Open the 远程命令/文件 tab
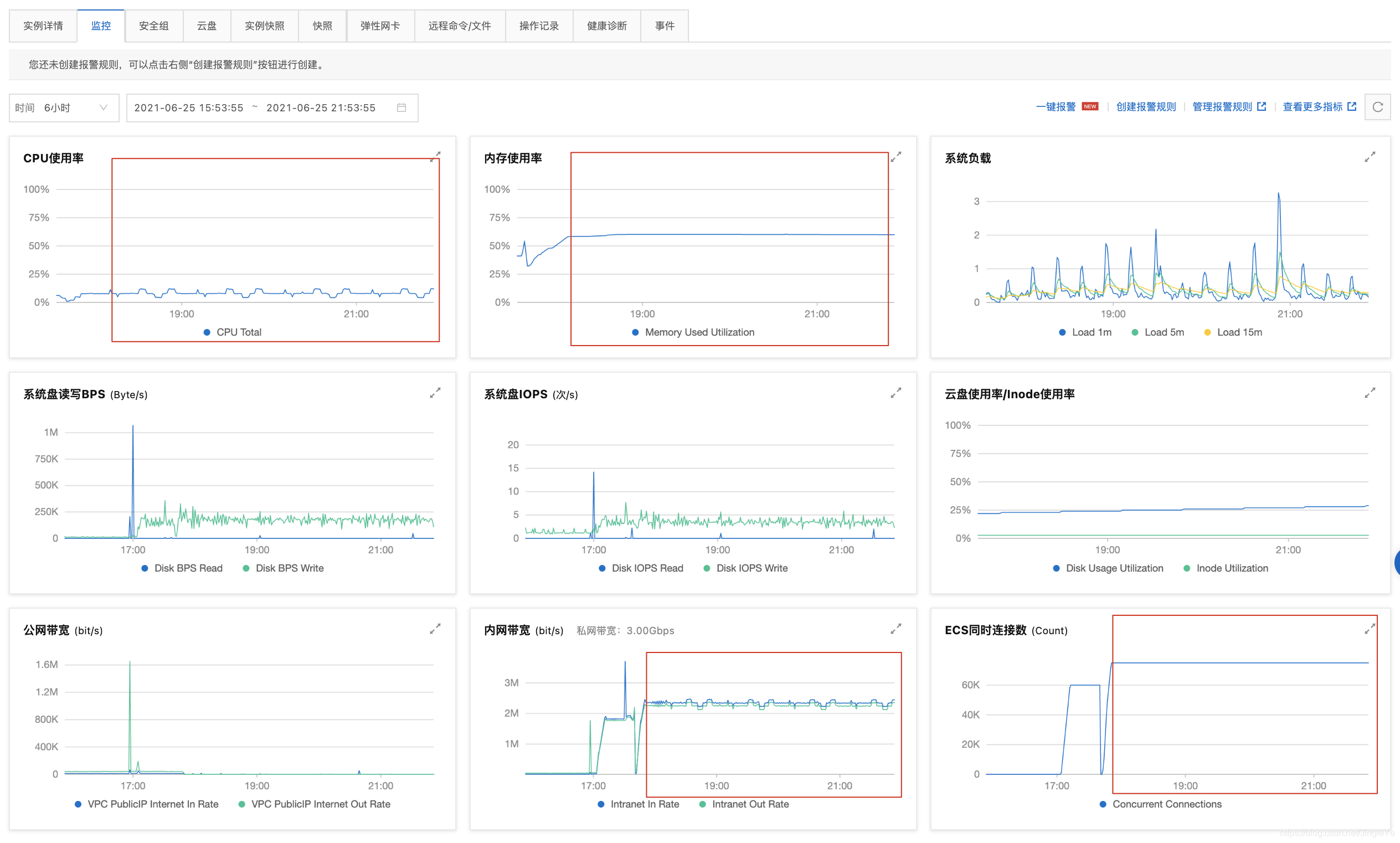The height and width of the screenshot is (843, 1400). (x=460, y=25)
